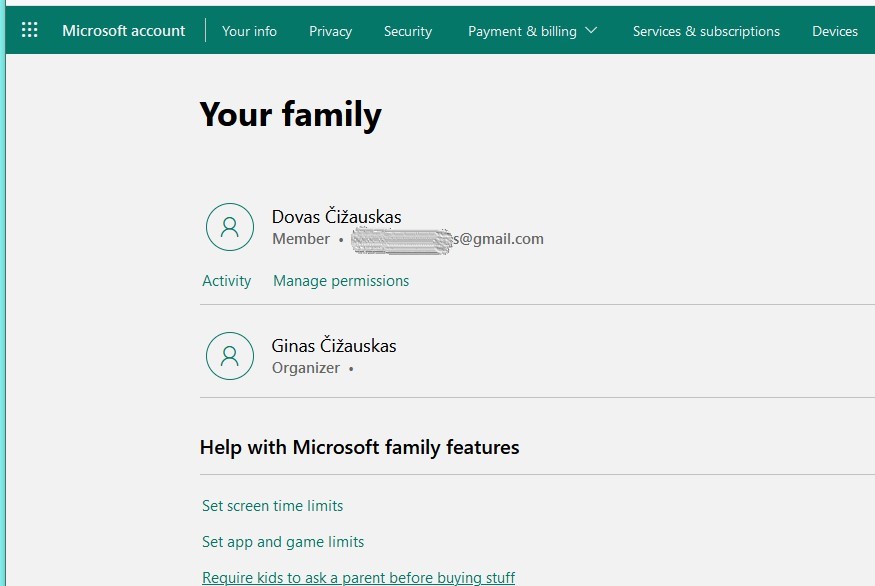Click the partially hidden gmail.com address
Image resolution: width=875 pixels, height=586 pixels.
(x=448, y=240)
